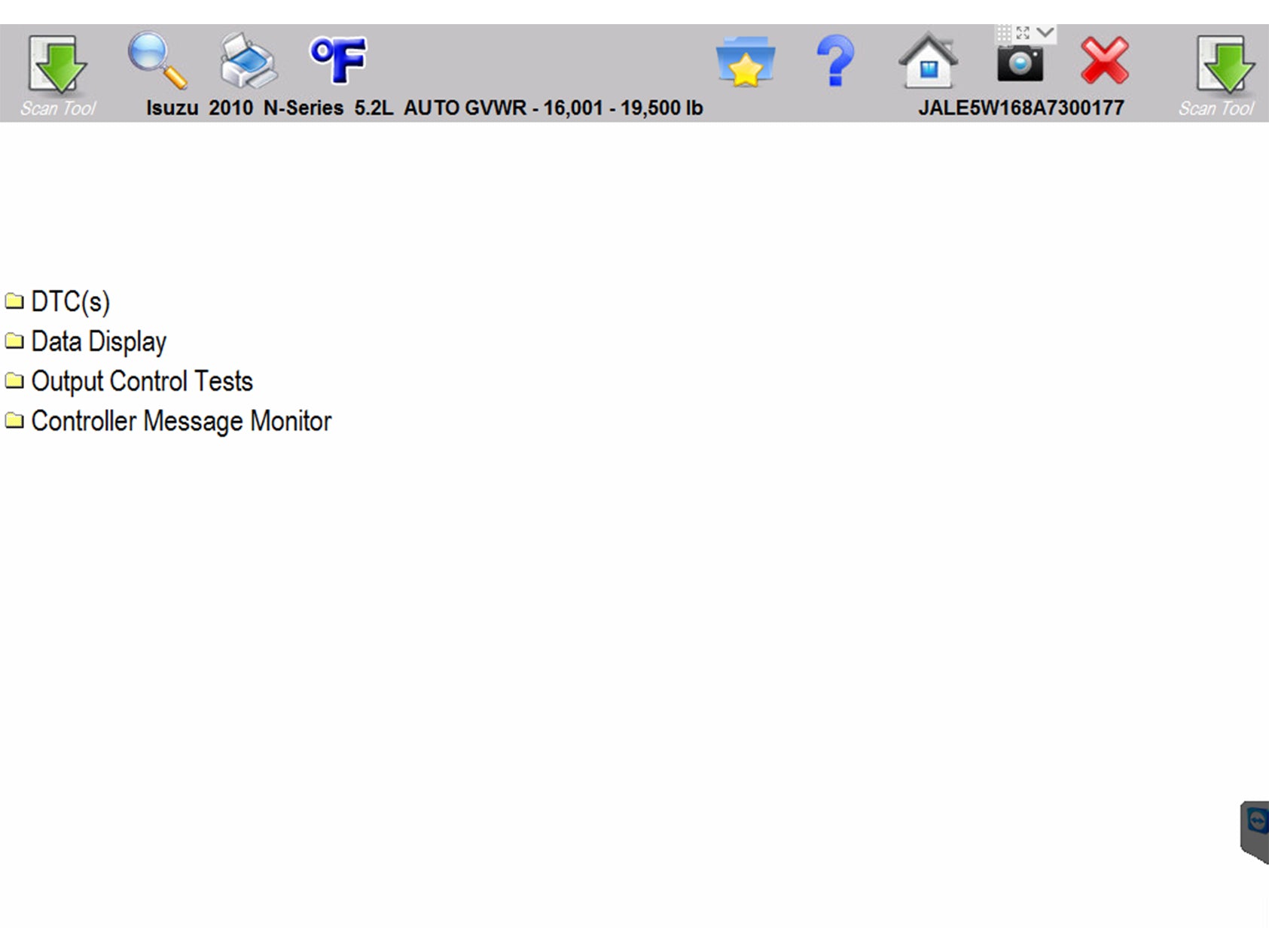Image resolution: width=1269 pixels, height=952 pixels.
Task: Click the fullscreen arrows icon above the camera
Action: [x=1023, y=33]
